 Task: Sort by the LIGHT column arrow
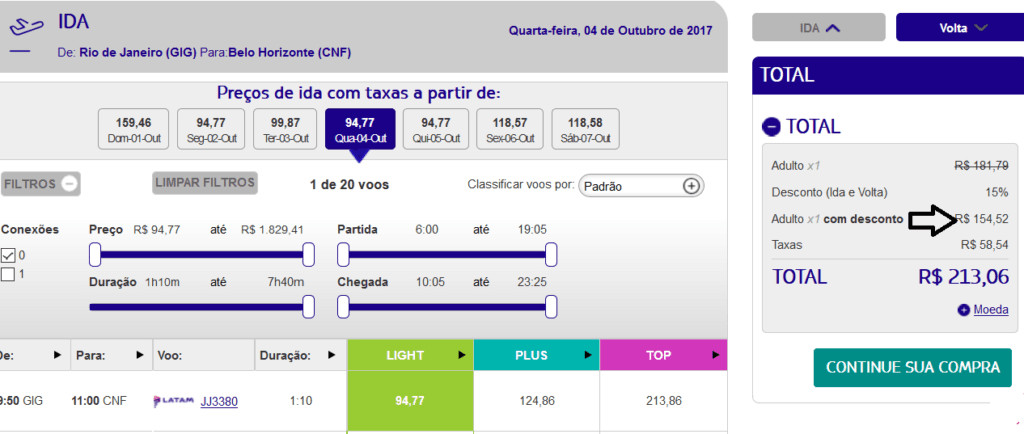[x=462, y=356]
